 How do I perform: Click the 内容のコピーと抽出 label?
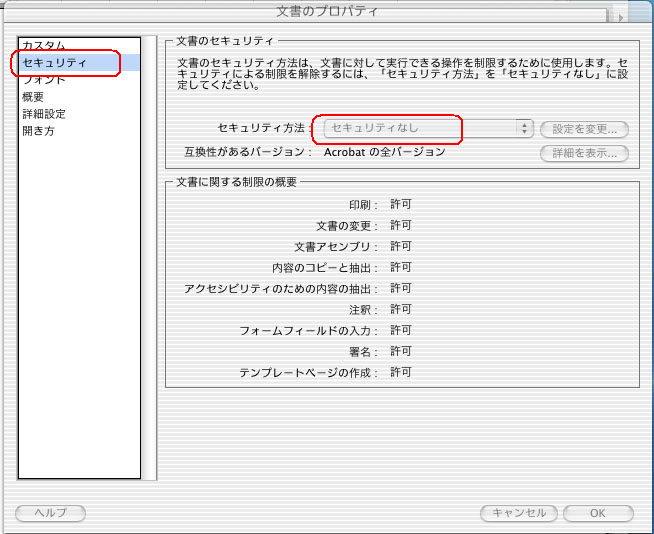[x=325, y=267]
